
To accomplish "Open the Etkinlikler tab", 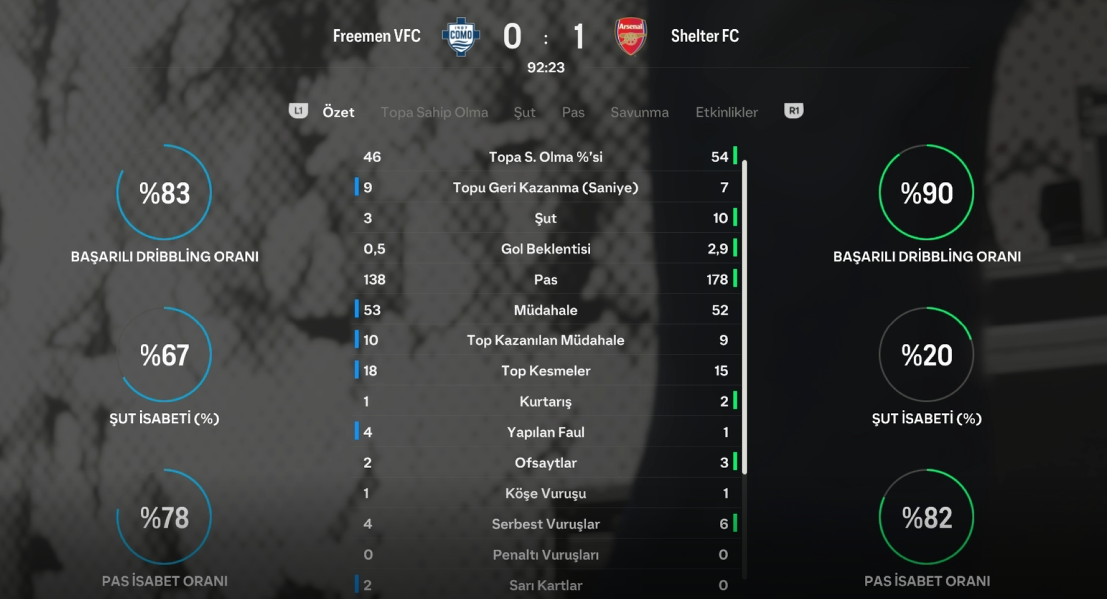I will pyautogui.click(x=726, y=112).
